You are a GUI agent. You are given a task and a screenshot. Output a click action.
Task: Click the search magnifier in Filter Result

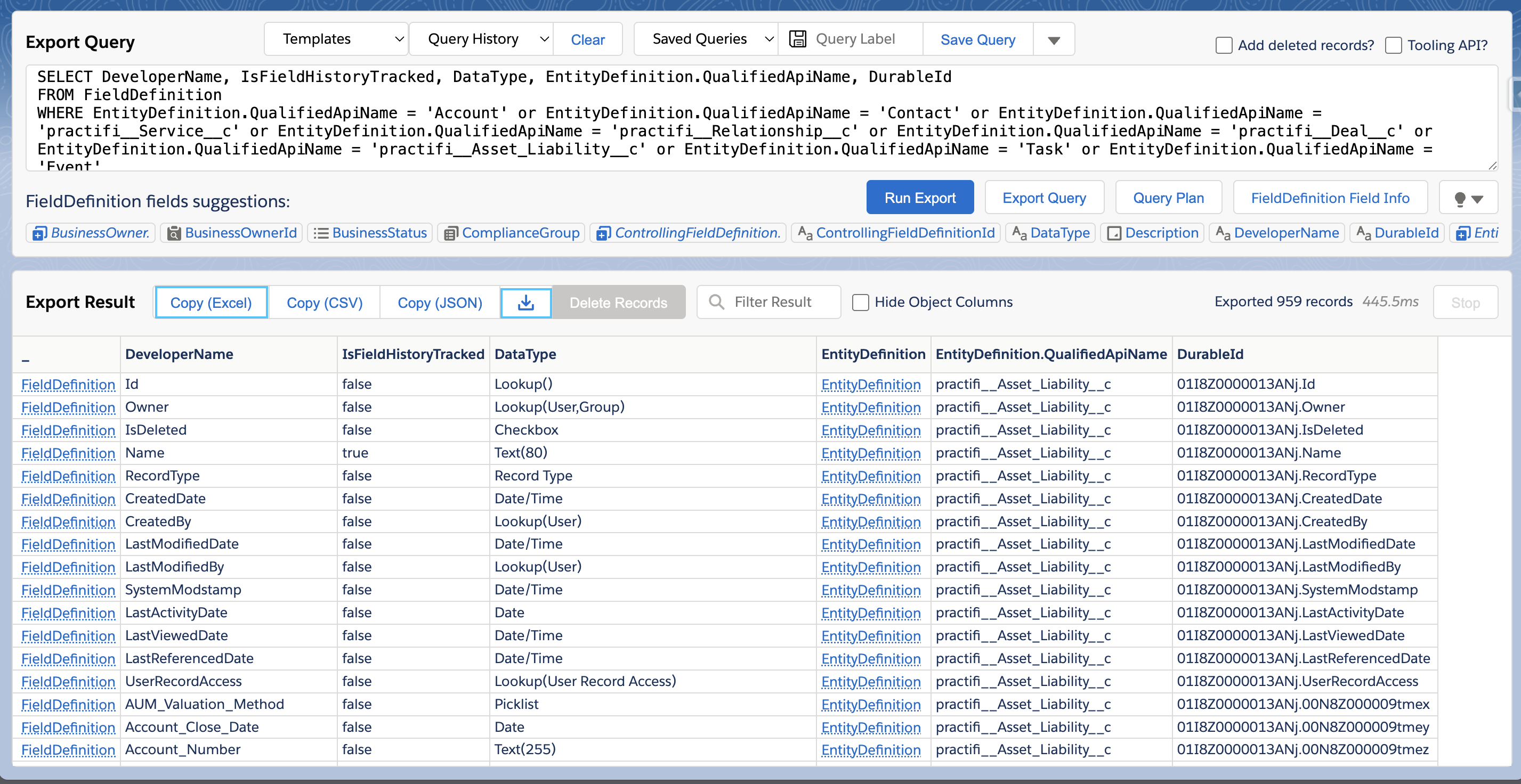pyautogui.click(x=716, y=302)
